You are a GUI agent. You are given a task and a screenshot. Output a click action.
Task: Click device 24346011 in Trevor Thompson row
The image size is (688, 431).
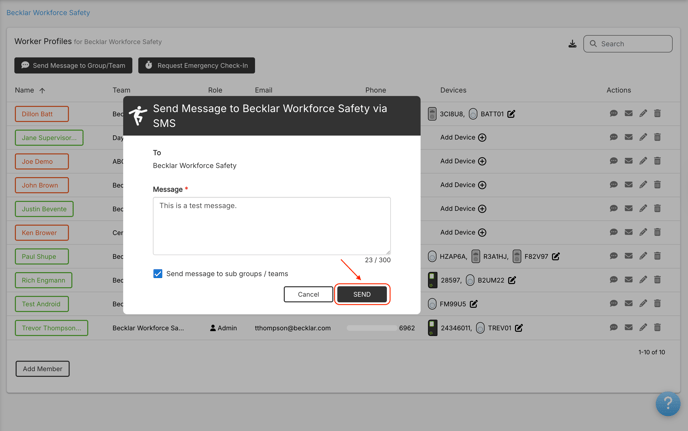450,328
